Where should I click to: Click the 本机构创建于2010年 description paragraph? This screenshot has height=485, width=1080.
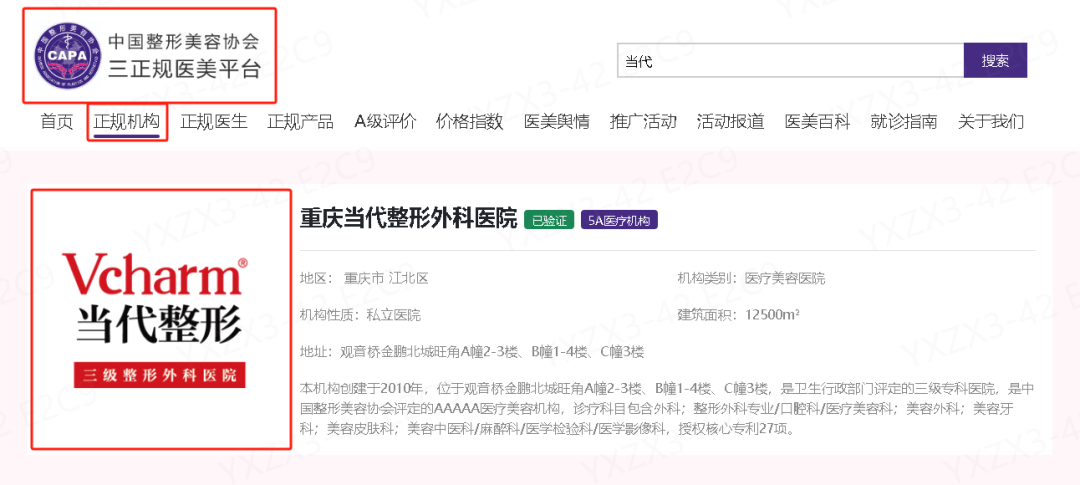coord(667,409)
